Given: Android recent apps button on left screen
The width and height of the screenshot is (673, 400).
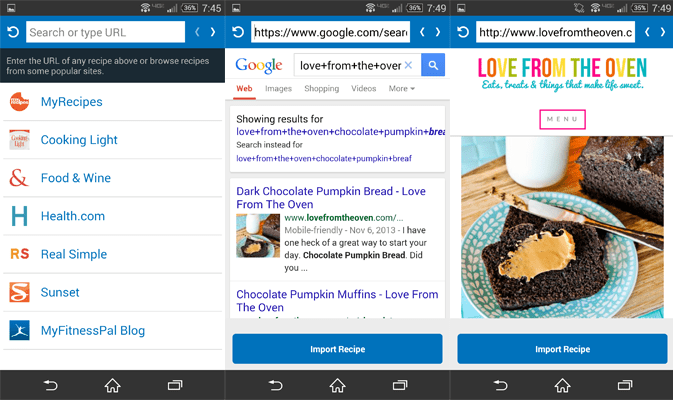Looking at the screenshot, I should [175, 385].
